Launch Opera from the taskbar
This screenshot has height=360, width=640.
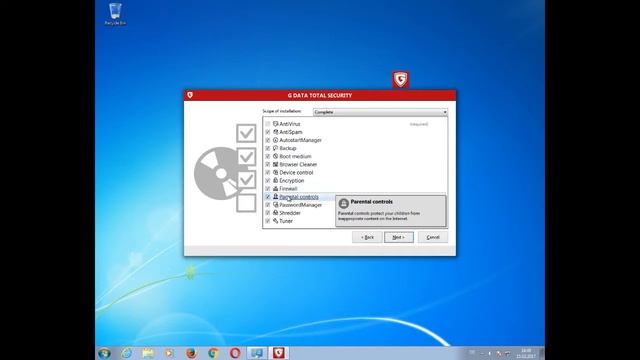pos(235,353)
